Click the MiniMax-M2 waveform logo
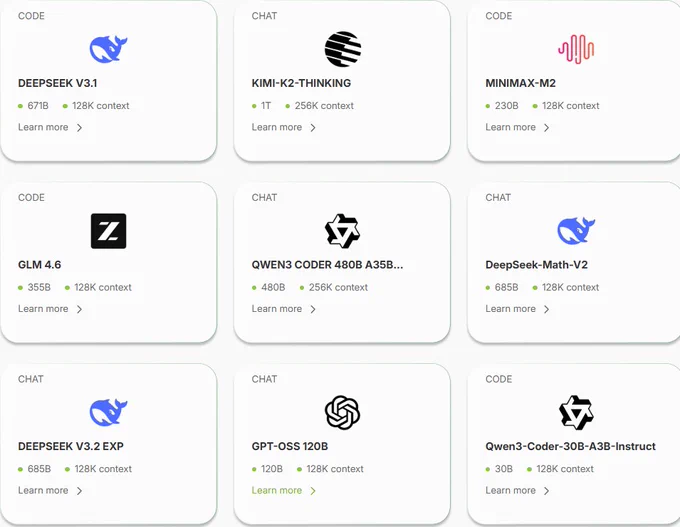This screenshot has width=680, height=527. [576, 49]
